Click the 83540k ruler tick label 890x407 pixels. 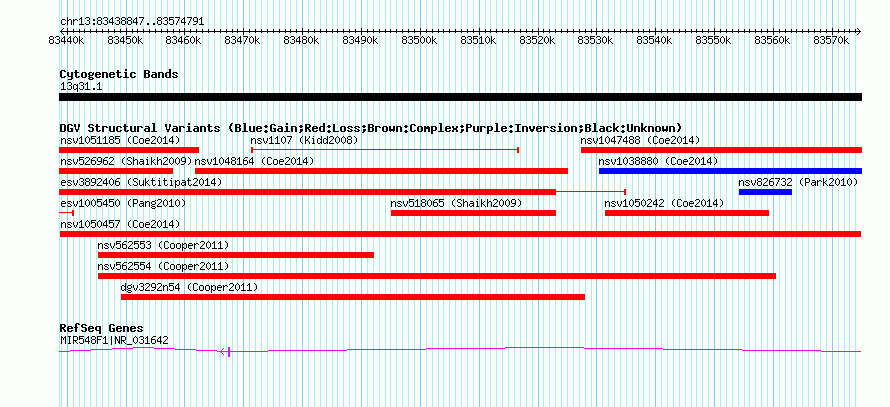(655, 40)
